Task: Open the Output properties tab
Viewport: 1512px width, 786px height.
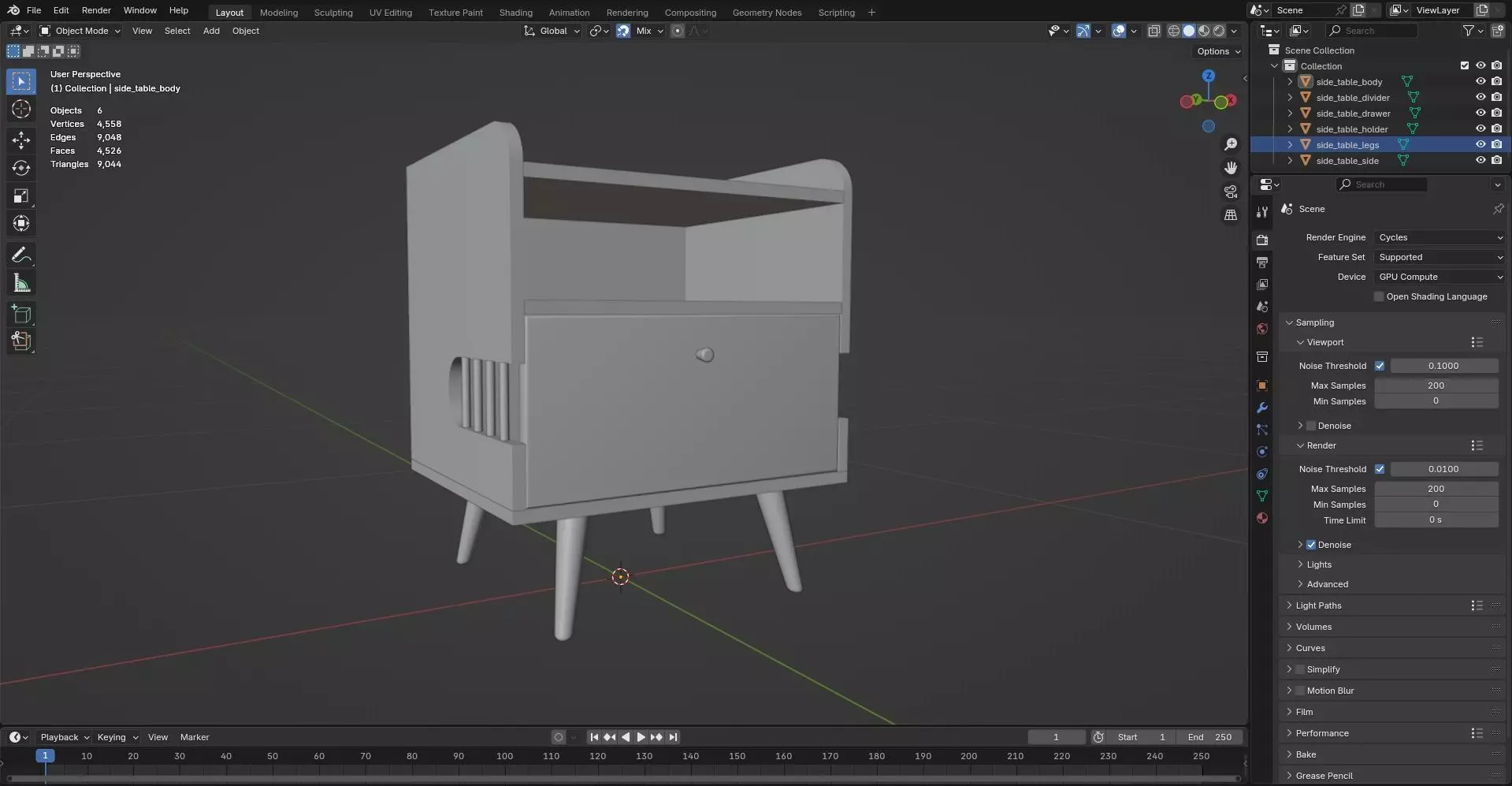Action: (x=1262, y=262)
